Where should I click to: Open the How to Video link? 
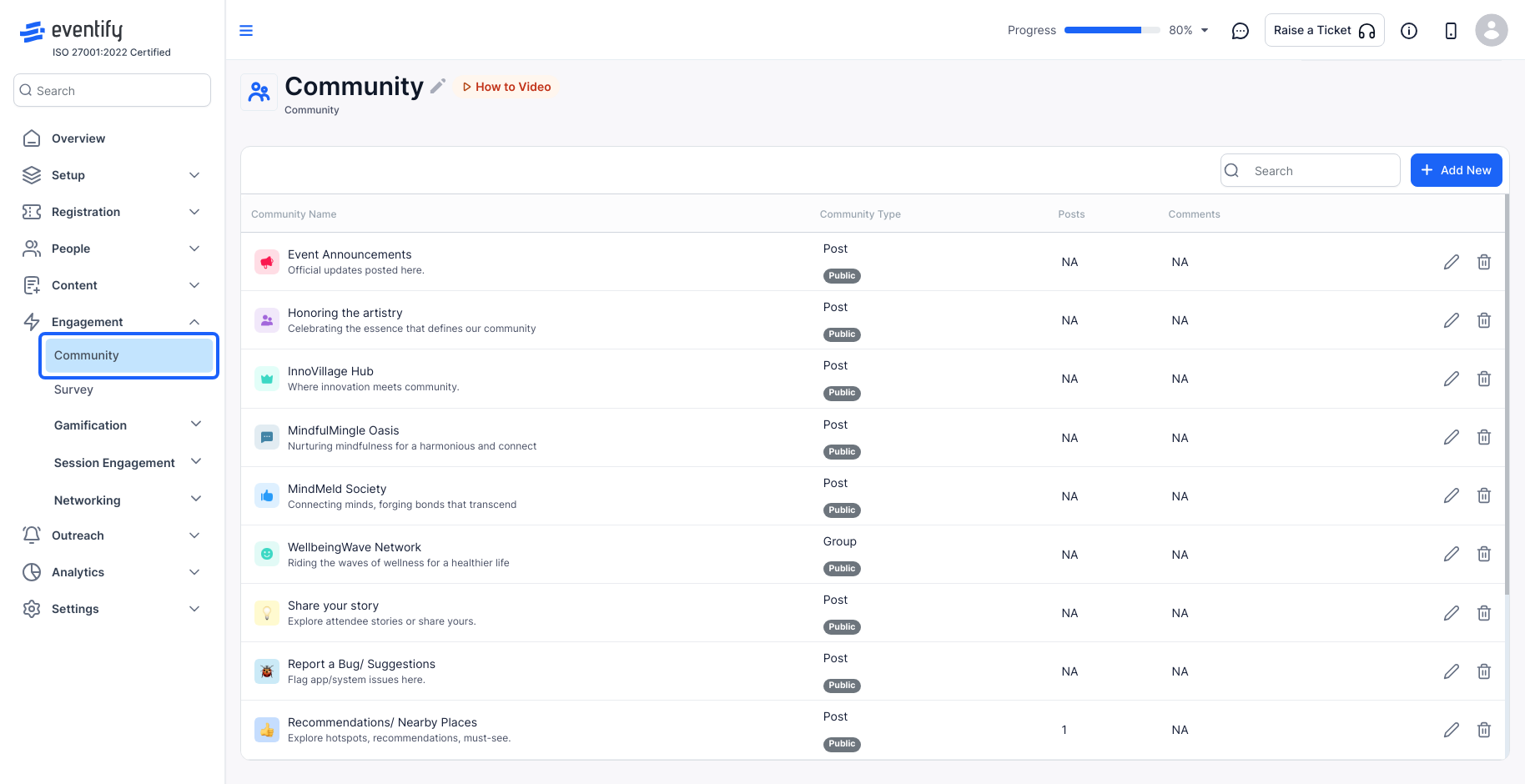point(507,87)
